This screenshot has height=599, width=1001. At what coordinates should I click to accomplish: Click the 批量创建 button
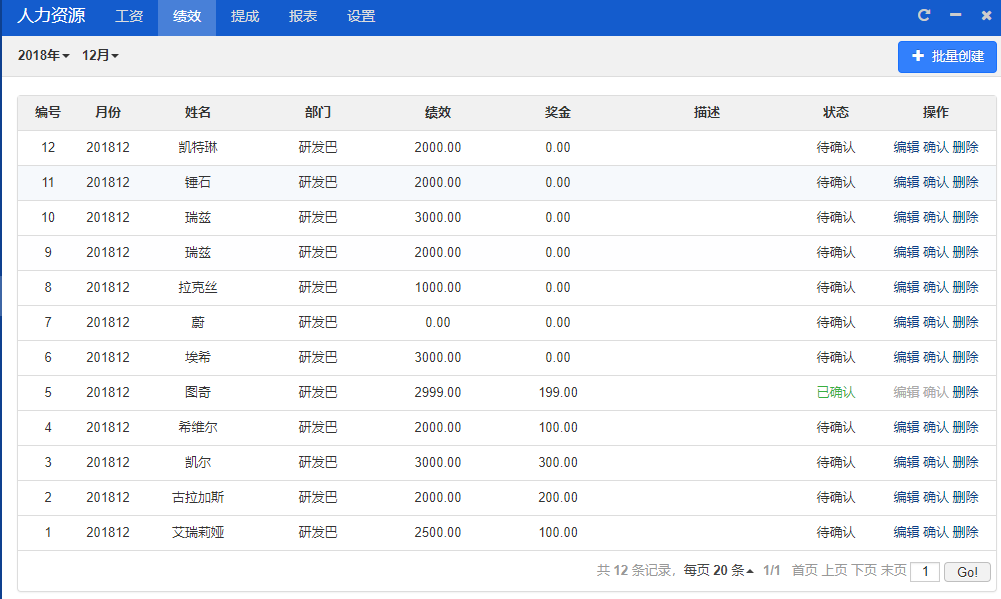point(947,56)
